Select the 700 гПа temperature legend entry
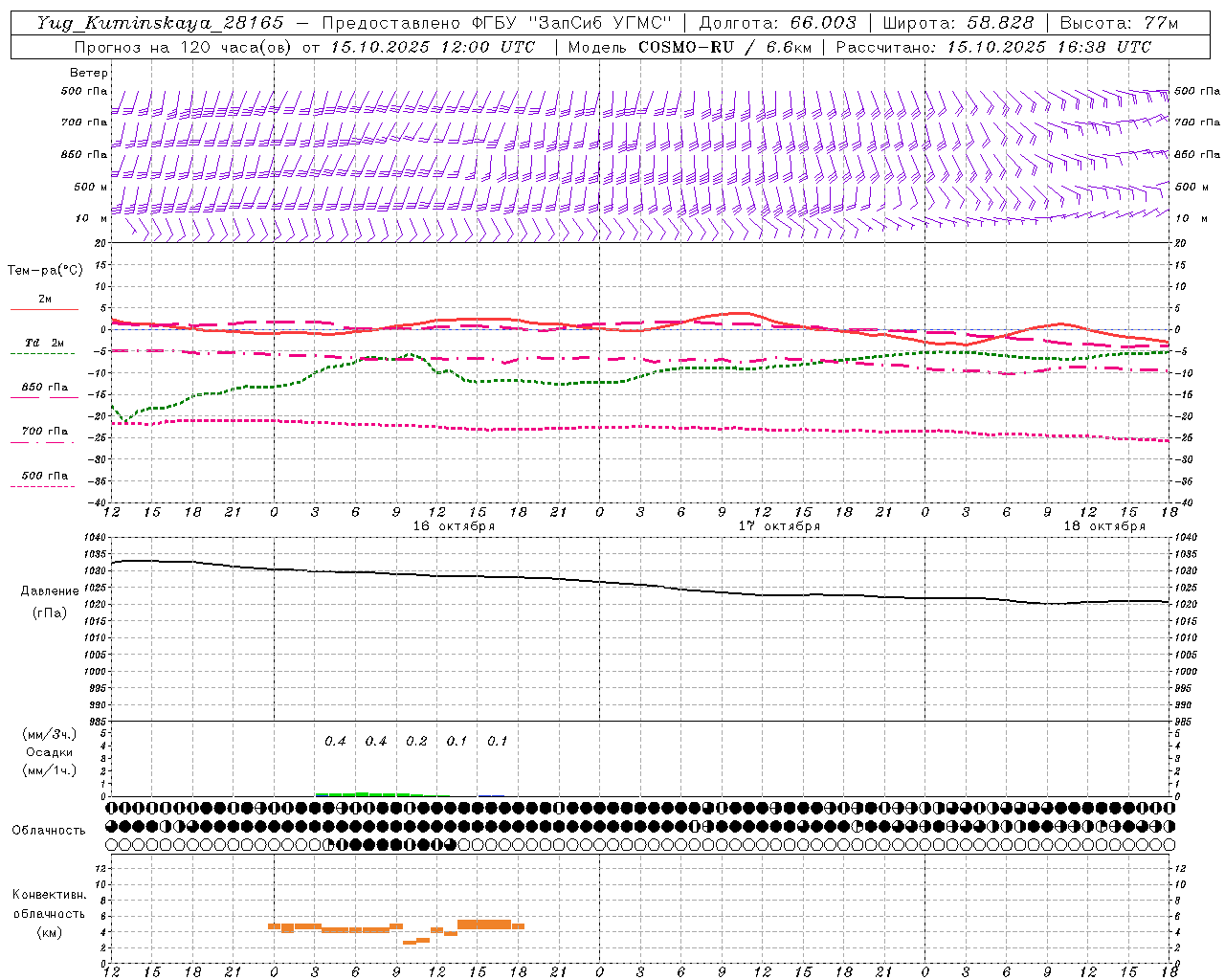The height and width of the screenshot is (980, 1225). [x=44, y=434]
